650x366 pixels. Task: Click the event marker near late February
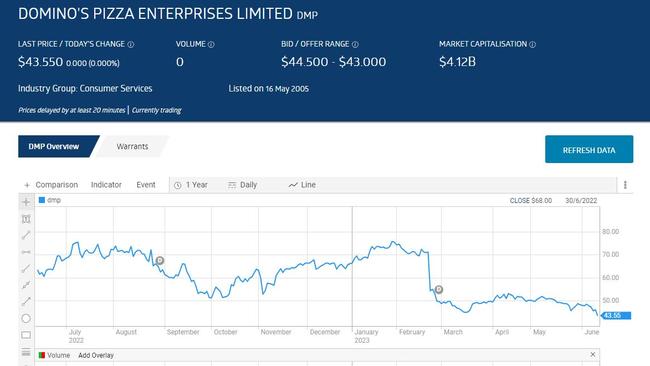[439, 289]
